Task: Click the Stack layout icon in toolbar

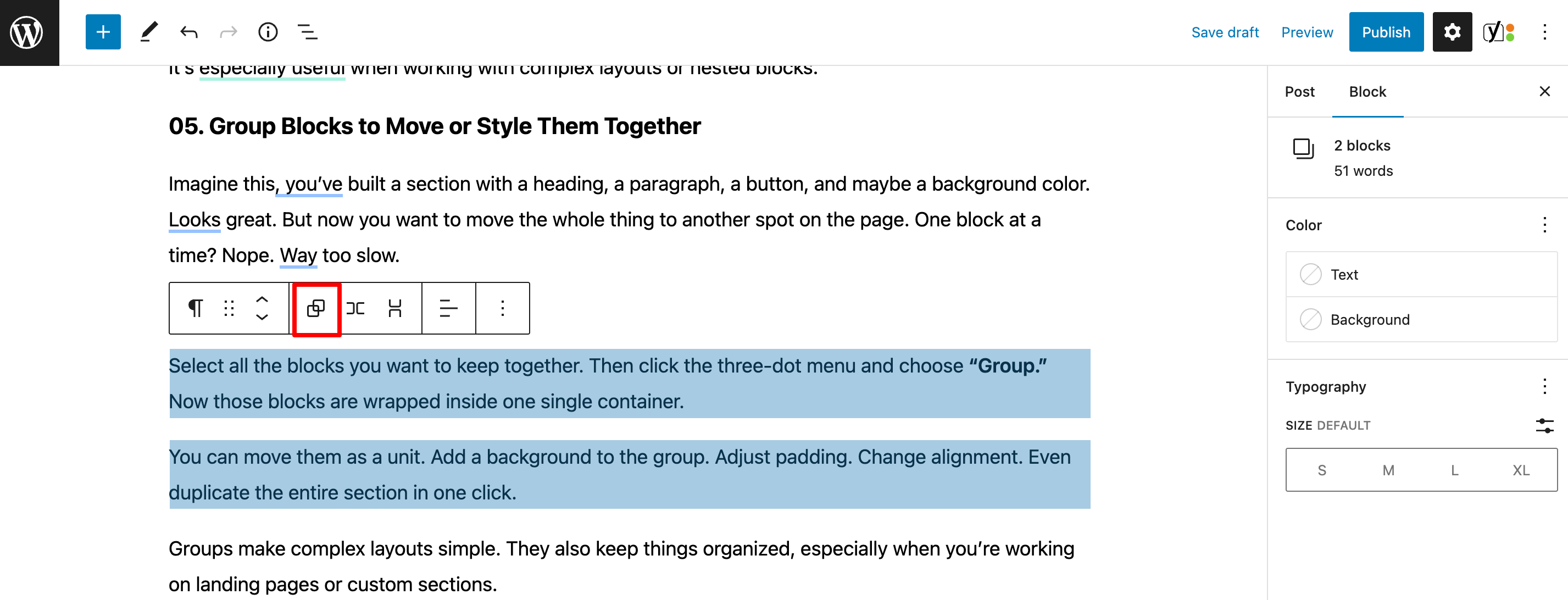Action: tap(395, 309)
